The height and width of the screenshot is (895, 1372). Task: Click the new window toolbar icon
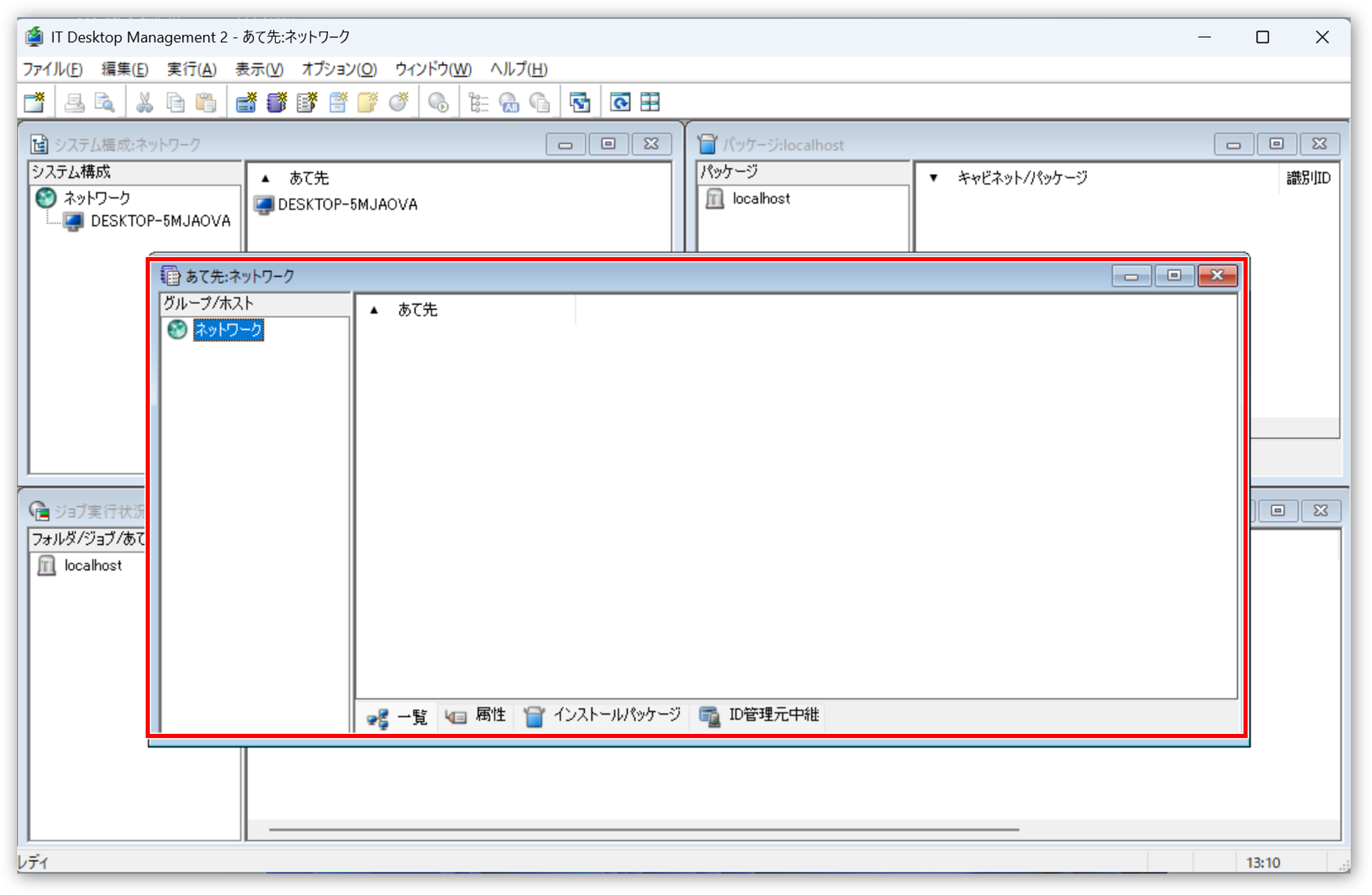tap(34, 102)
